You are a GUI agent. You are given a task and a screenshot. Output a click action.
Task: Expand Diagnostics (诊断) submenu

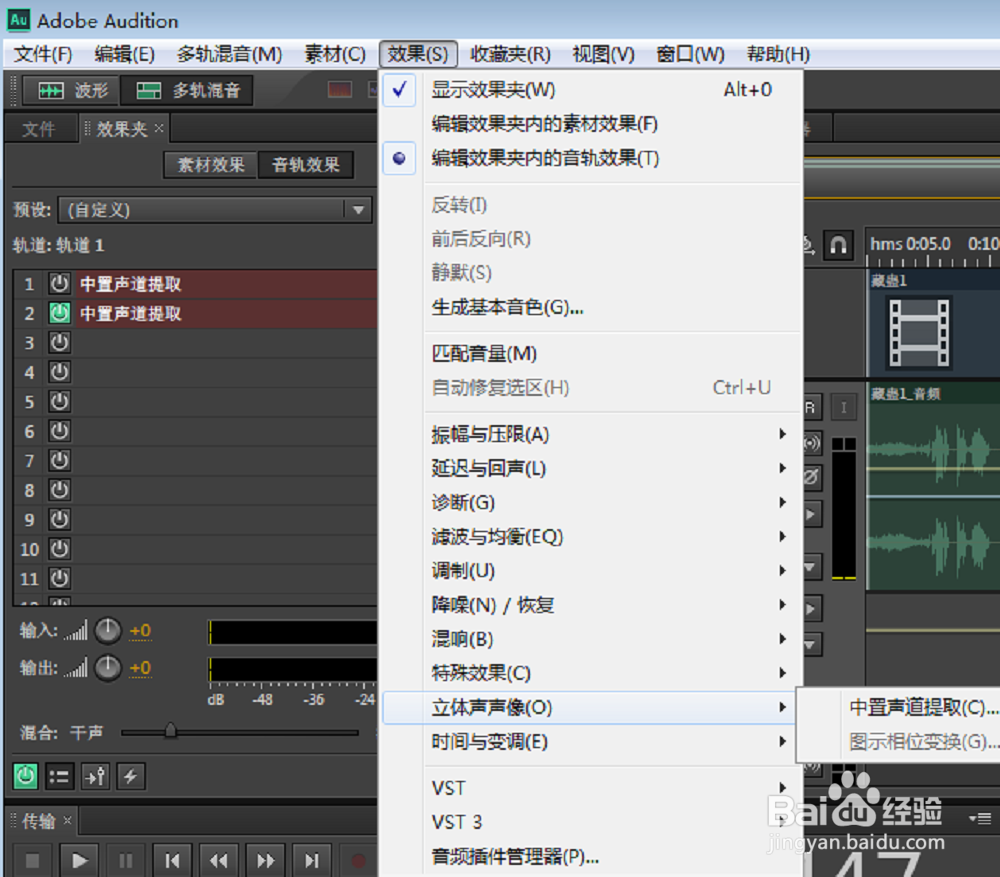click(591, 503)
